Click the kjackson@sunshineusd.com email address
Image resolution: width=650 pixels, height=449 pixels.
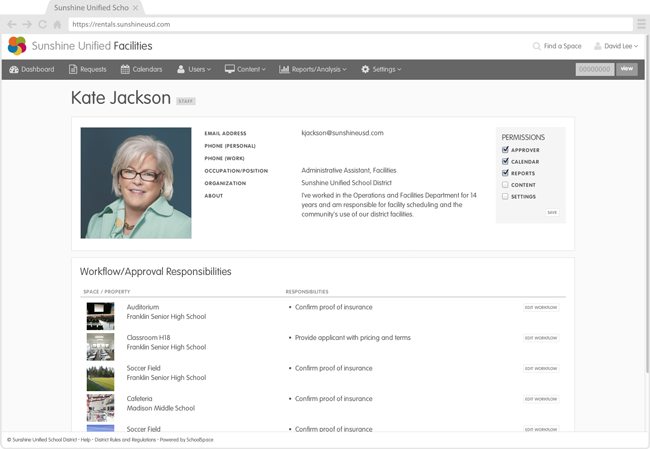pos(342,133)
